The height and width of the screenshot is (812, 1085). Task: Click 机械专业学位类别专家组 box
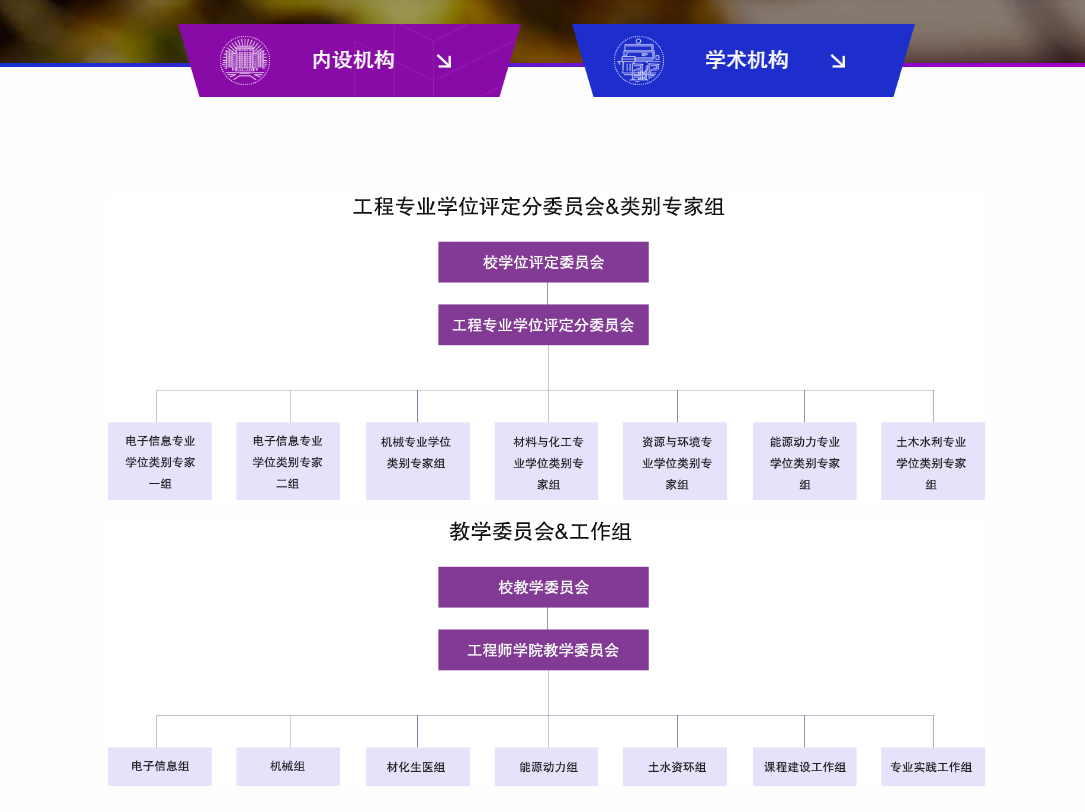tap(418, 461)
